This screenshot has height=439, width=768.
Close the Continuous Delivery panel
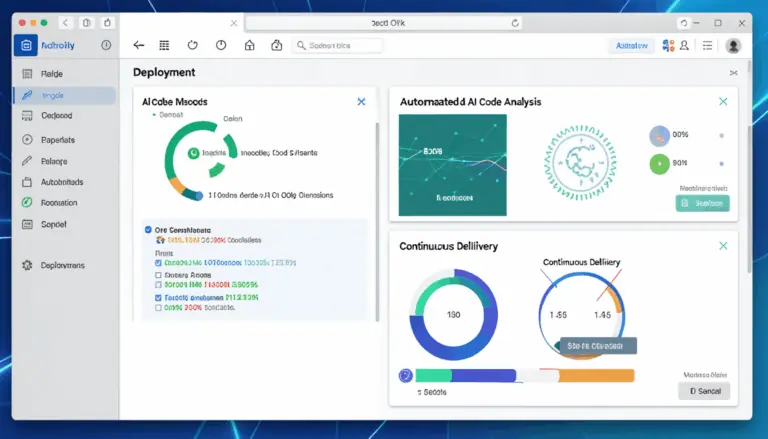tap(723, 245)
